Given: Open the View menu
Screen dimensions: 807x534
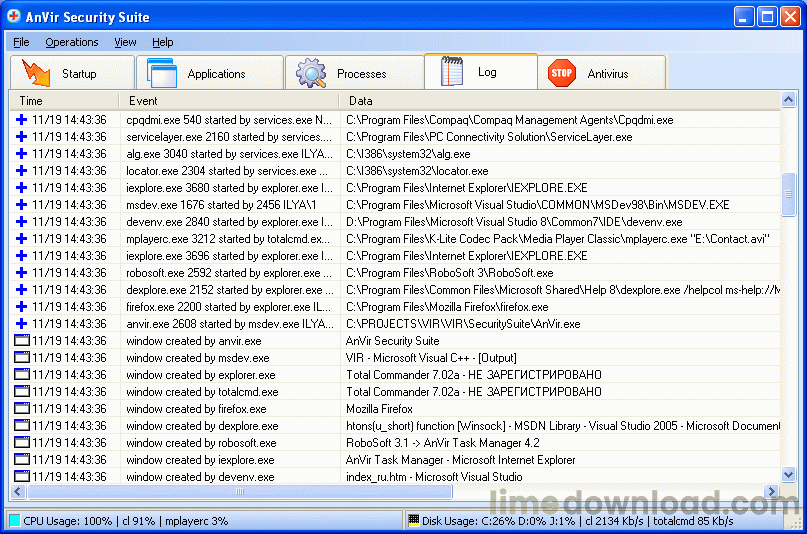Looking at the screenshot, I should [x=125, y=42].
